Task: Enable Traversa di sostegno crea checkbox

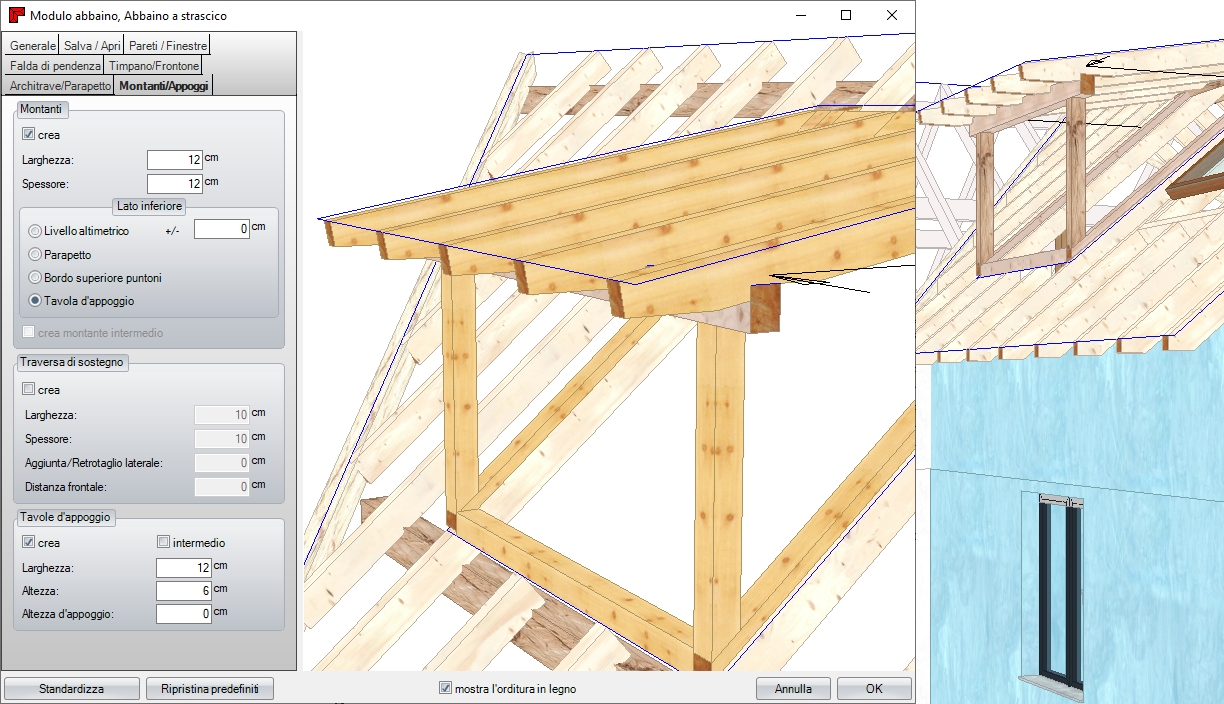Action: click(x=28, y=390)
